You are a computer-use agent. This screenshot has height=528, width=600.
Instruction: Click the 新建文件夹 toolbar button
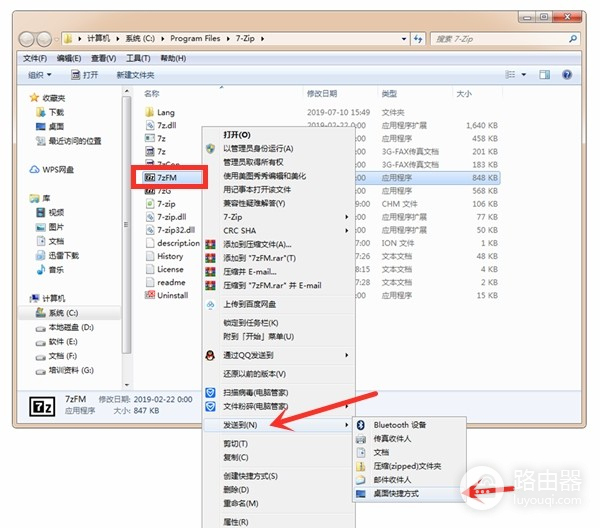pyautogui.click(x=135, y=75)
